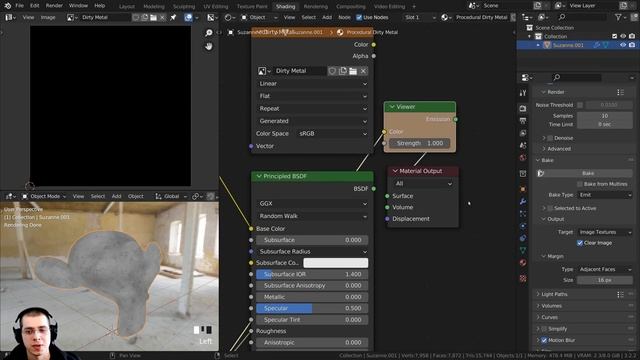
Task: Open the Edit menu
Action: [35, 6]
